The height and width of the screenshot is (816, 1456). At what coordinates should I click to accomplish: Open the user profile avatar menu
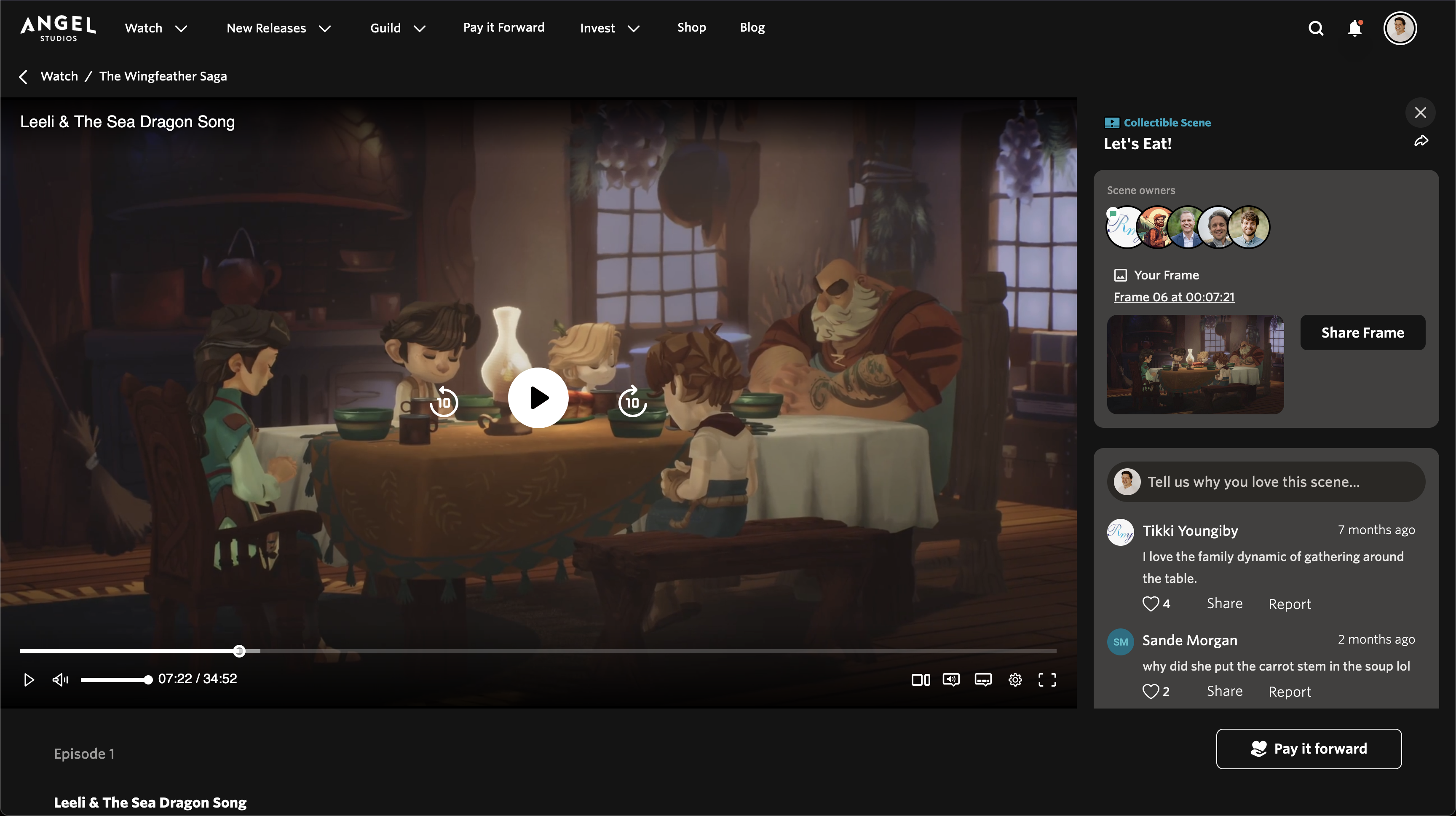(x=1400, y=28)
